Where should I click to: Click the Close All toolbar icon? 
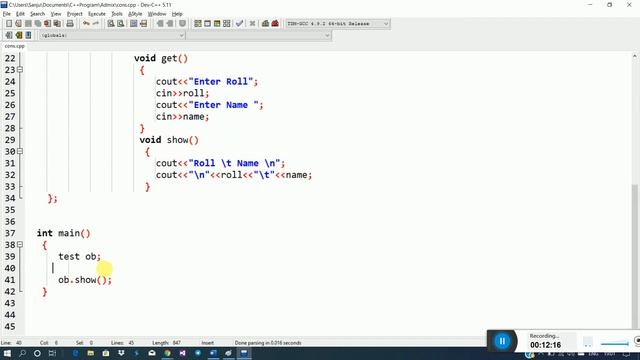tap(57, 24)
